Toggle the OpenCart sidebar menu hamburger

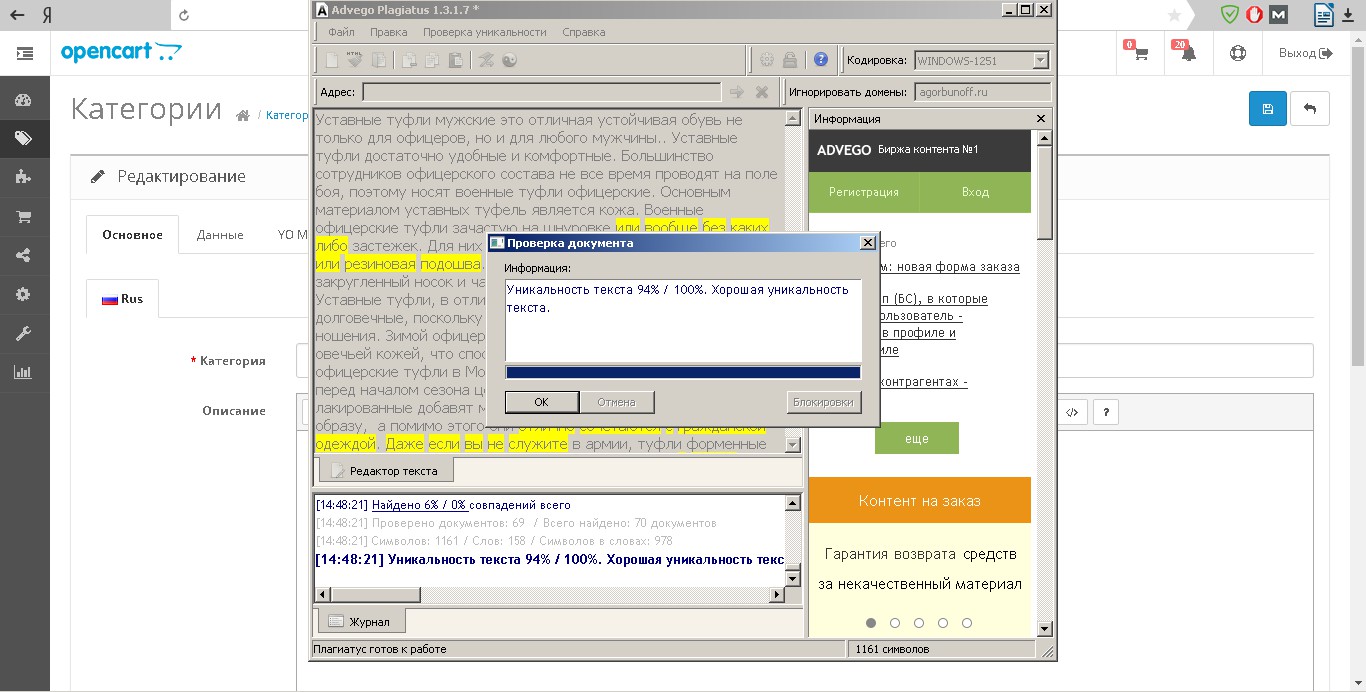point(24,53)
